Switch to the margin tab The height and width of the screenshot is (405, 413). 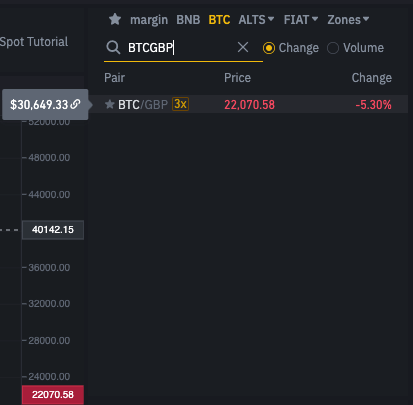tap(149, 20)
